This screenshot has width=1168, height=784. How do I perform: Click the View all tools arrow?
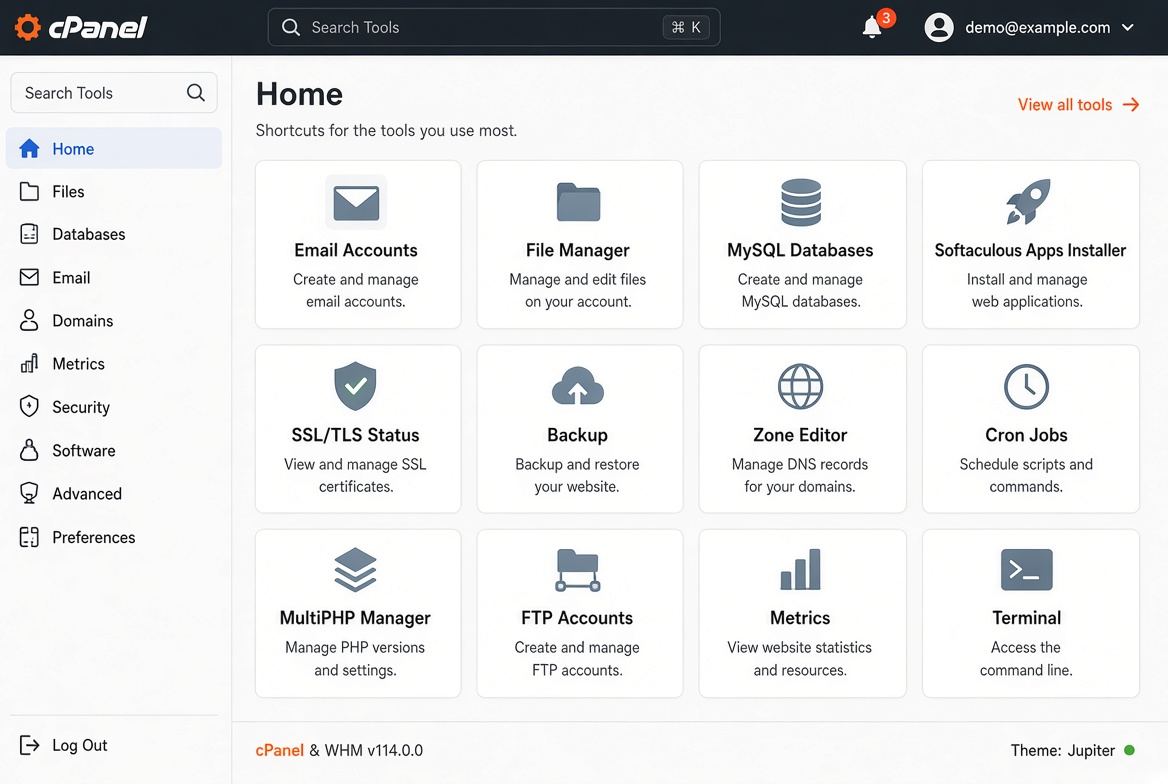[1131, 104]
